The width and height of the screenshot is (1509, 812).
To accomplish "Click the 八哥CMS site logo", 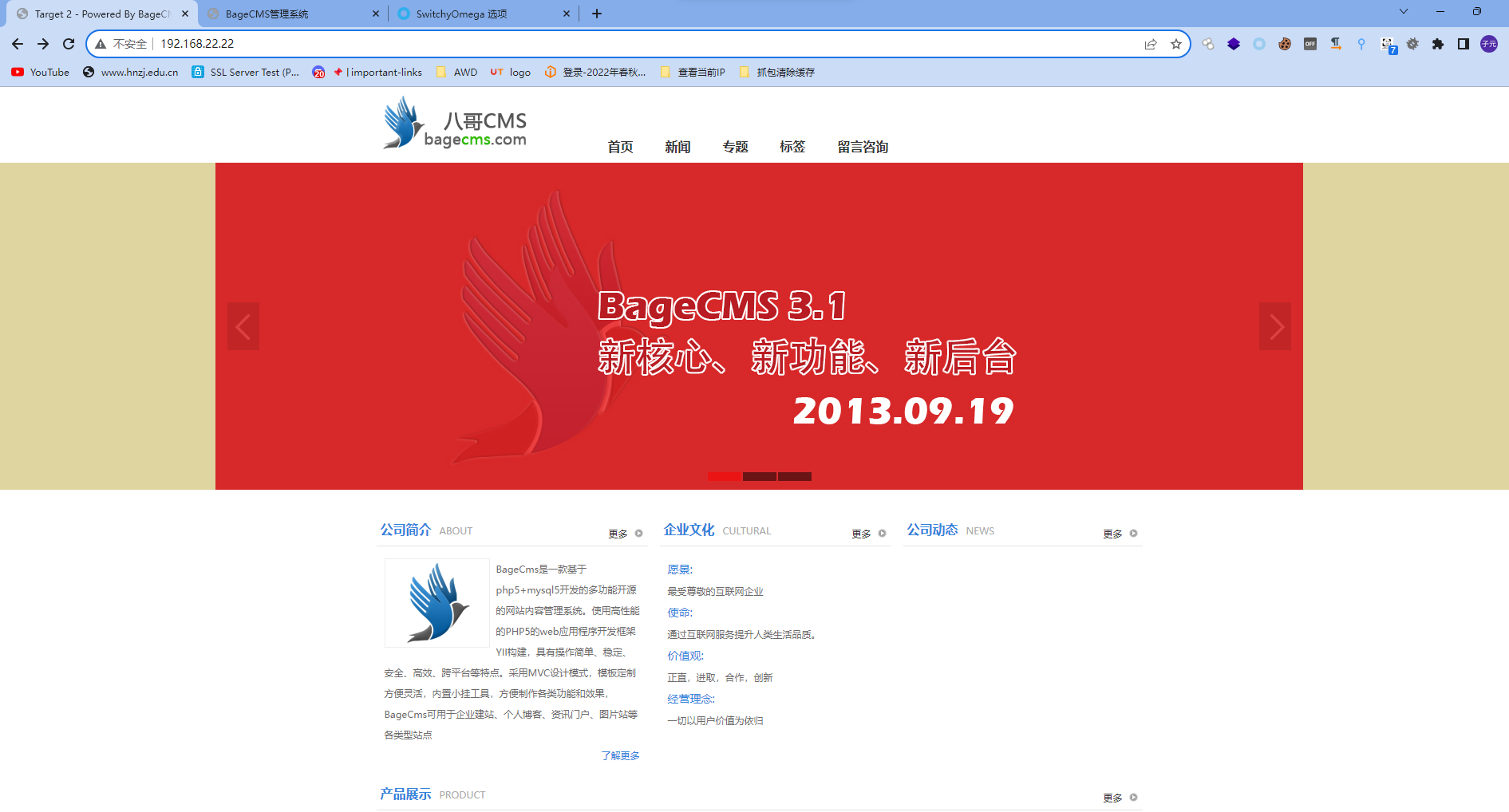I will coord(455,123).
